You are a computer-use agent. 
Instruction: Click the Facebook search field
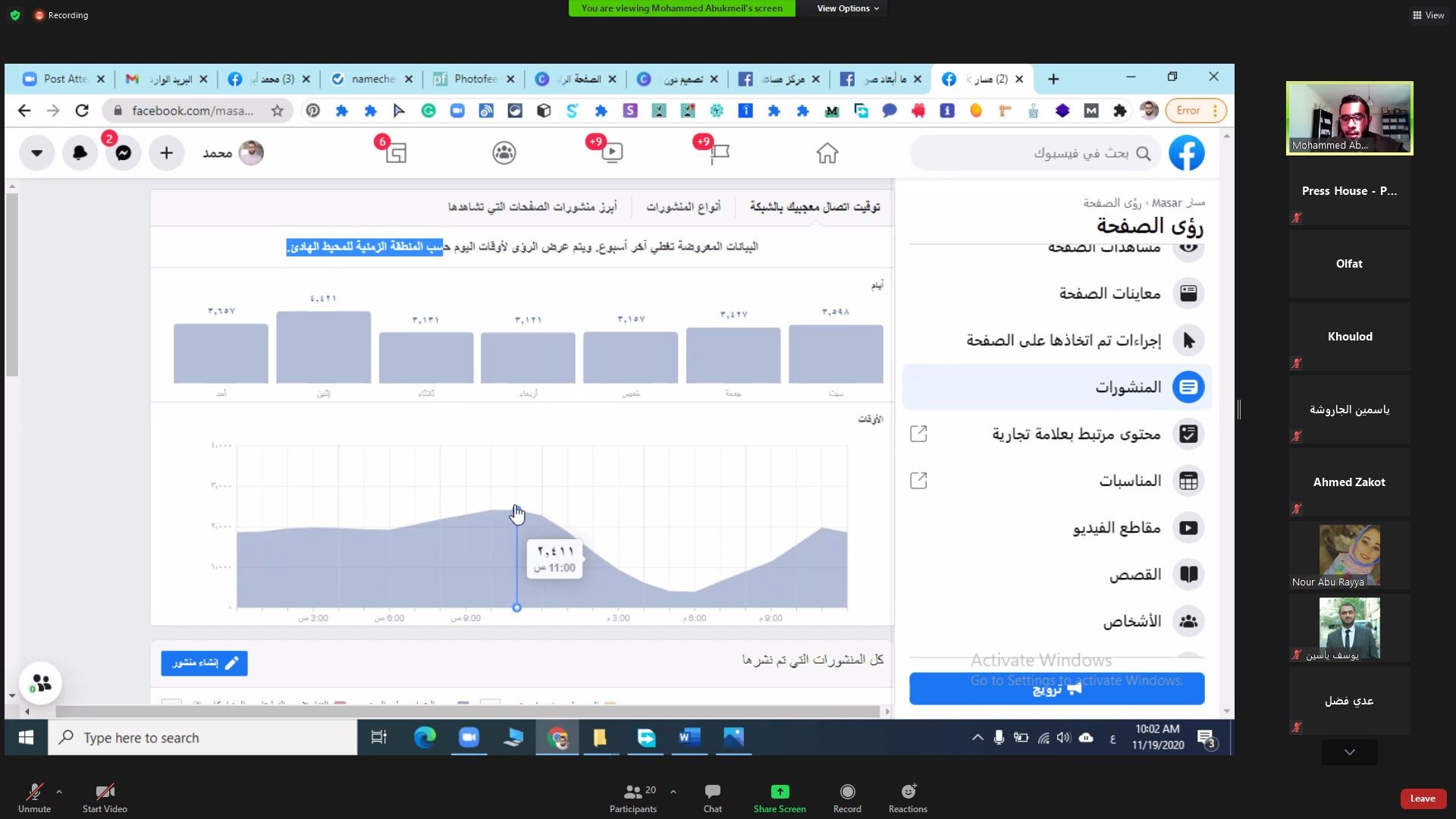click(x=1062, y=153)
